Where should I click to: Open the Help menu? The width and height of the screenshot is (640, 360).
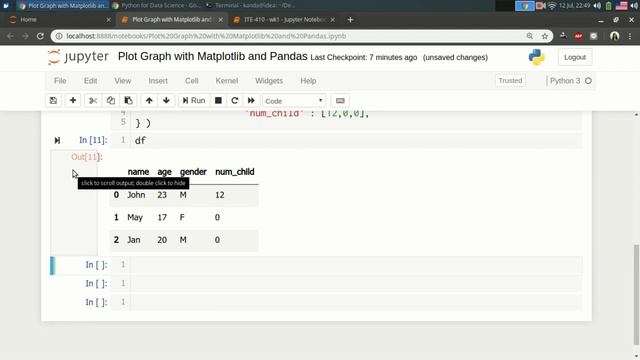point(308,81)
